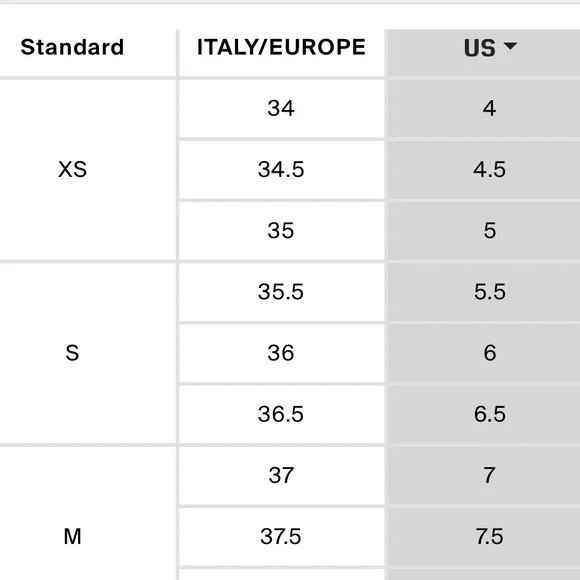The height and width of the screenshot is (580, 580).
Task: Click the ITALY/EUROPE column header
Action: pos(281,53)
